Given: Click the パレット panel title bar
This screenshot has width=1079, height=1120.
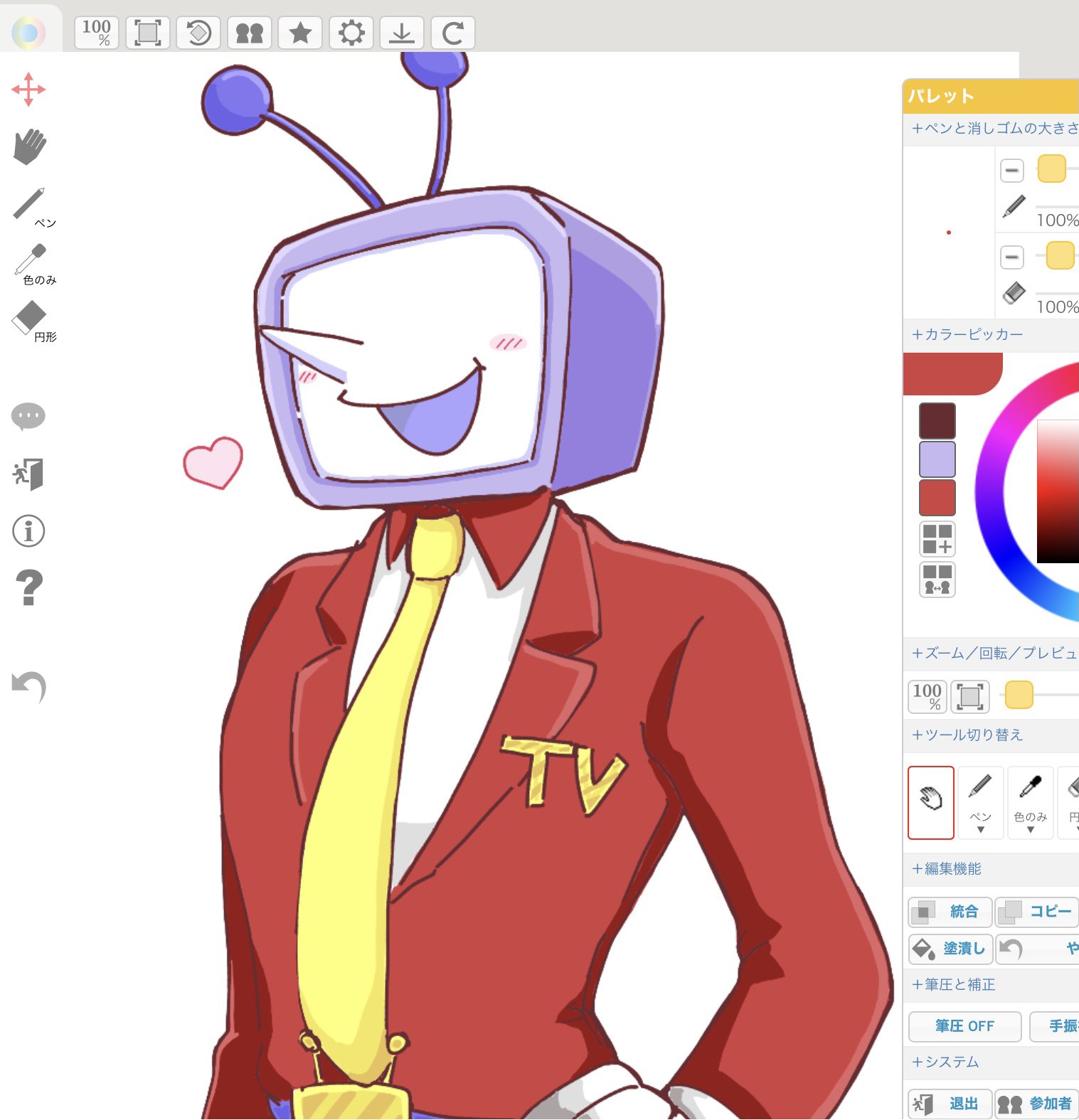Looking at the screenshot, I should pyautogui.click(x=991, y=96).
